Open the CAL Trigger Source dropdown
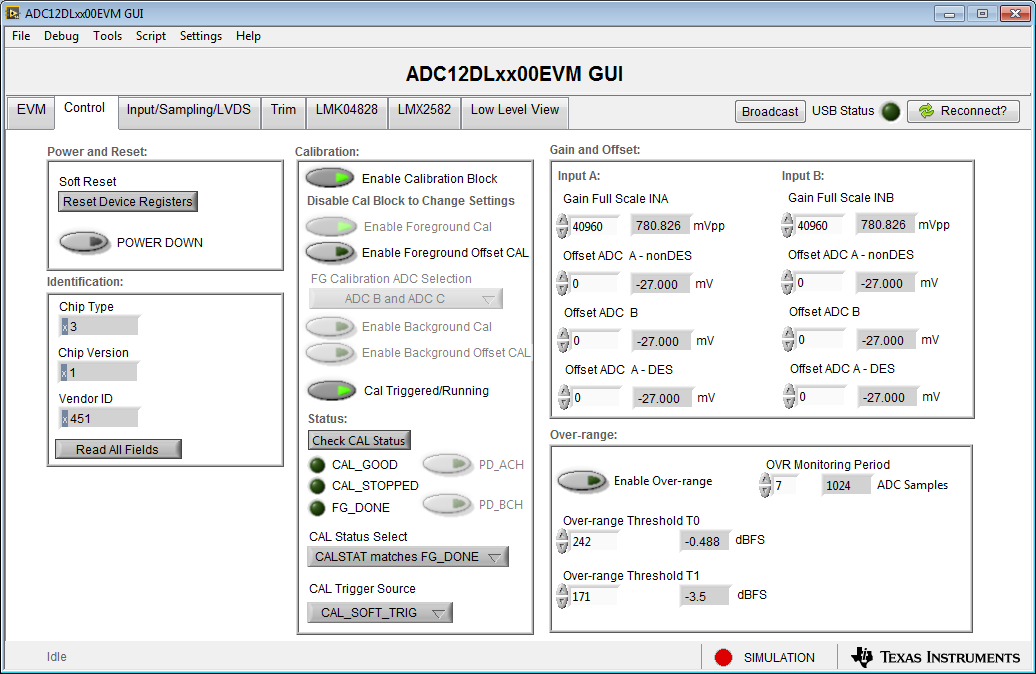The width and height of the screenshot is (1036, 674). (378, 614)
